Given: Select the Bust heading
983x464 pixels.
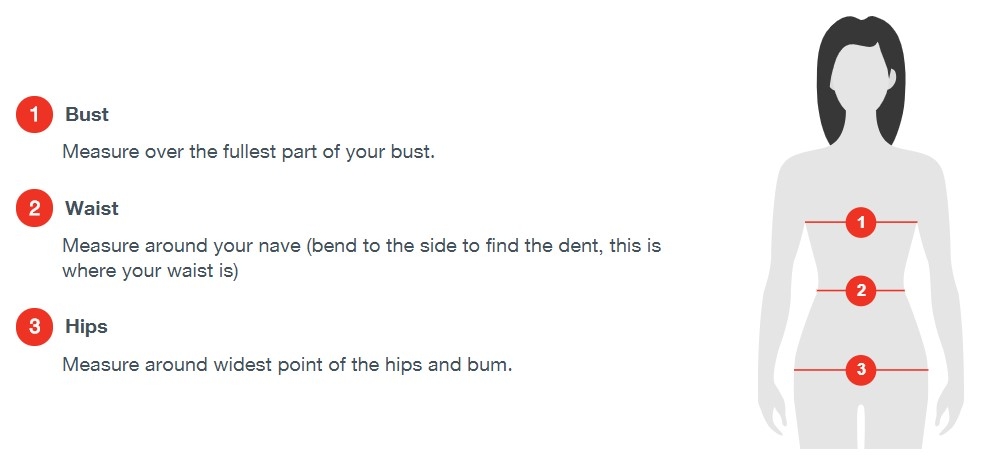Looking at the screenshot, I should (87, 115).
